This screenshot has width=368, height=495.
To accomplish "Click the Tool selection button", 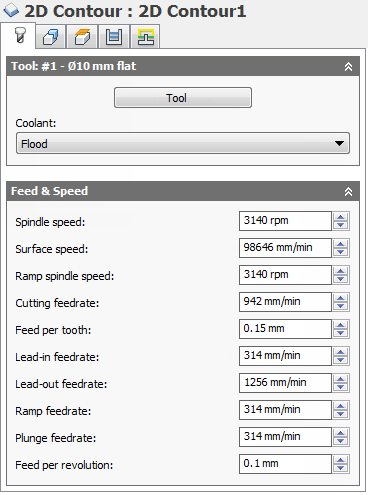I will 183,98.
